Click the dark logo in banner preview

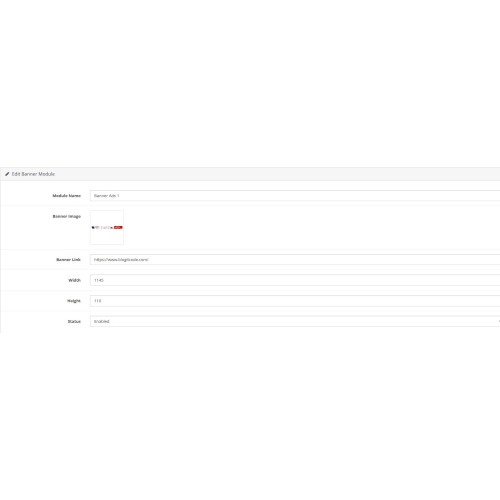(x=93, y=227)
